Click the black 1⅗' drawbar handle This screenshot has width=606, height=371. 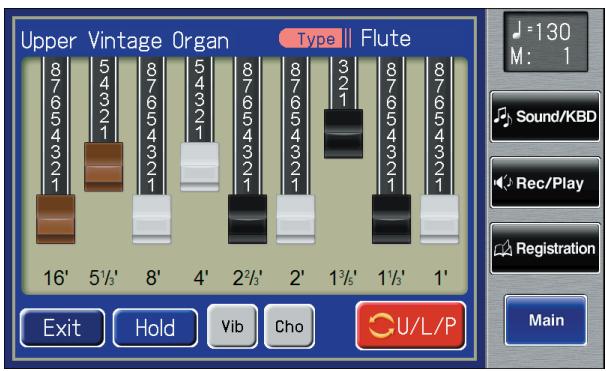click(343, 134)
